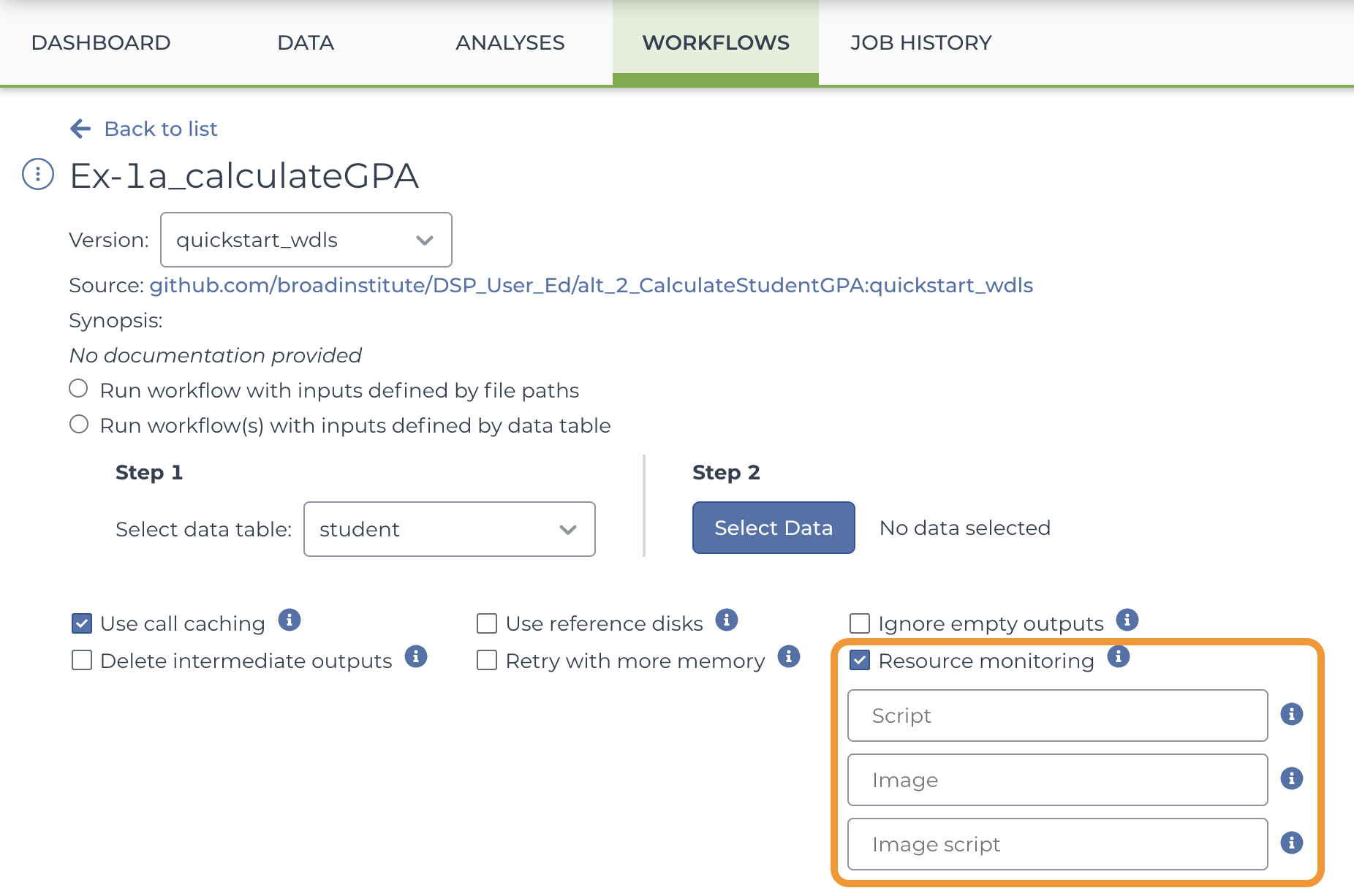Click the Select Data button
Screen dimensions: 1354x896
[x=774, y=528]
